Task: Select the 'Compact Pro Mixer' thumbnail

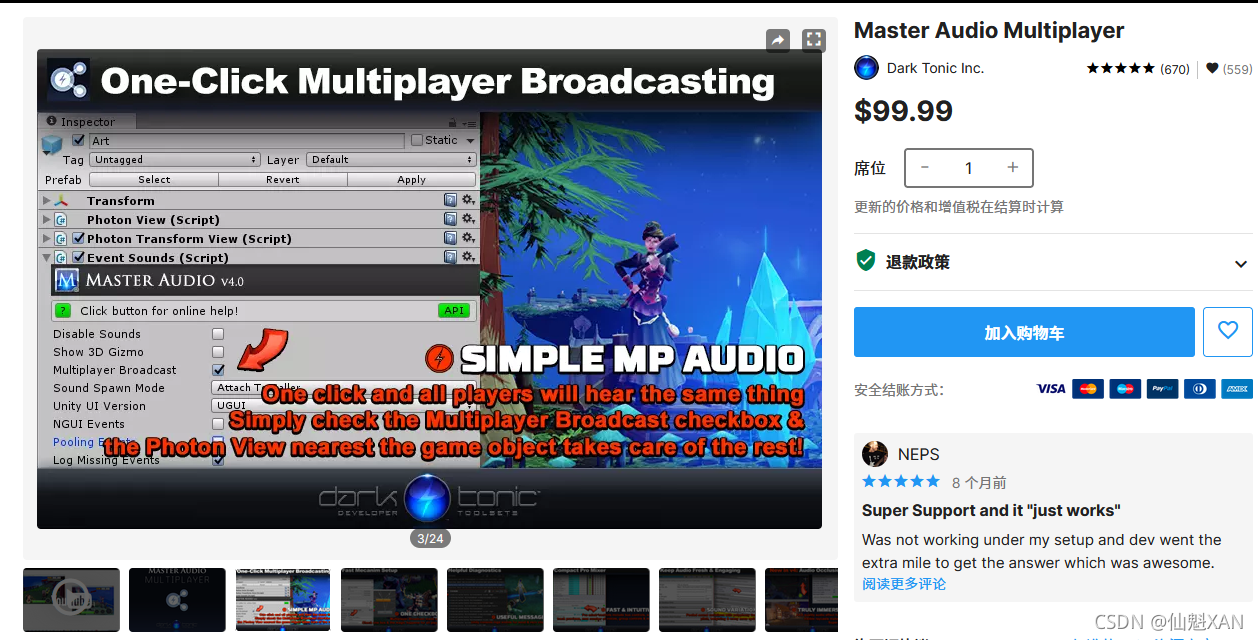Action: tap(601, 600)
